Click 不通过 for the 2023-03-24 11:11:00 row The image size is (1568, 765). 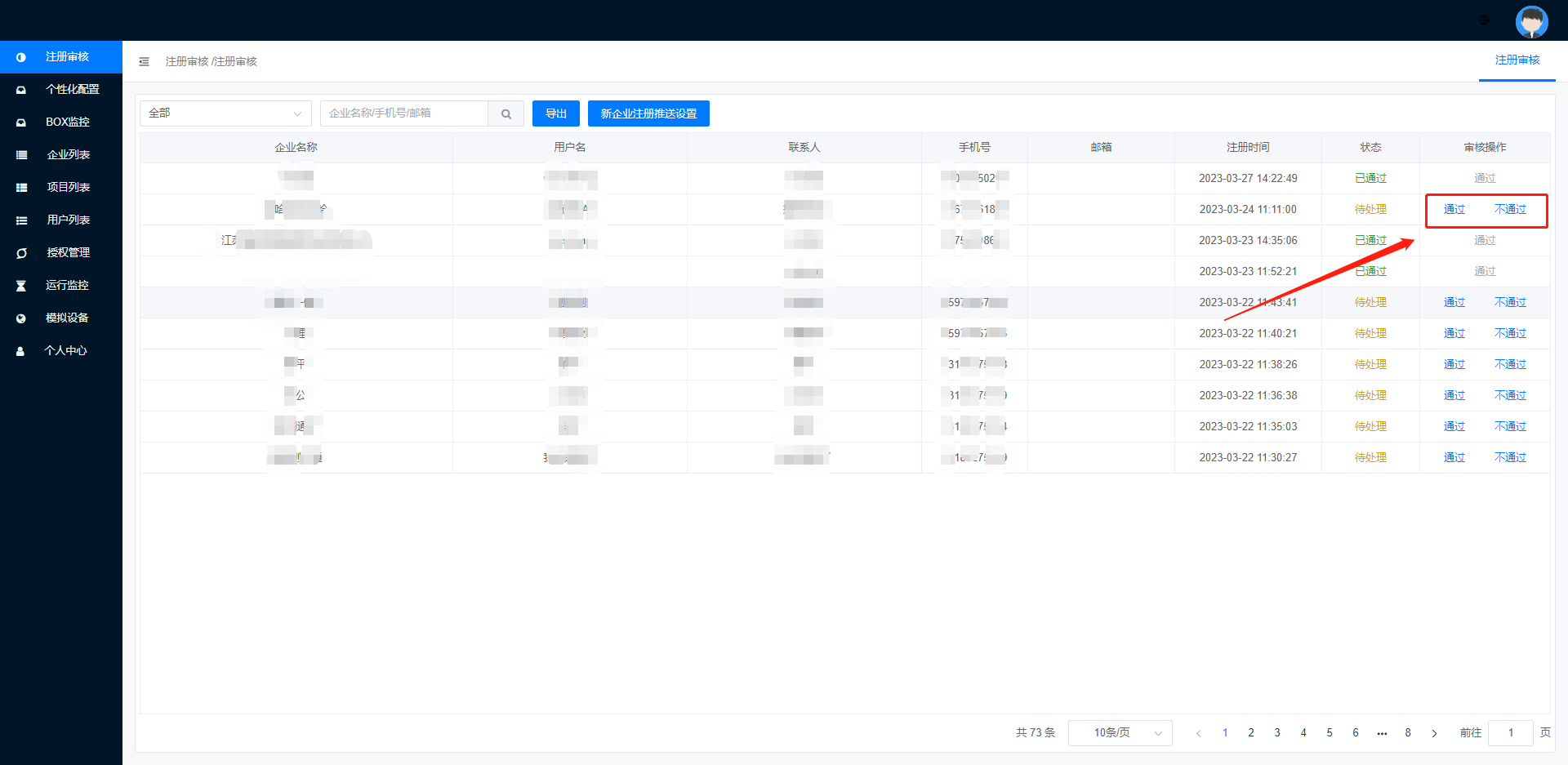(x=1510, y=210)
